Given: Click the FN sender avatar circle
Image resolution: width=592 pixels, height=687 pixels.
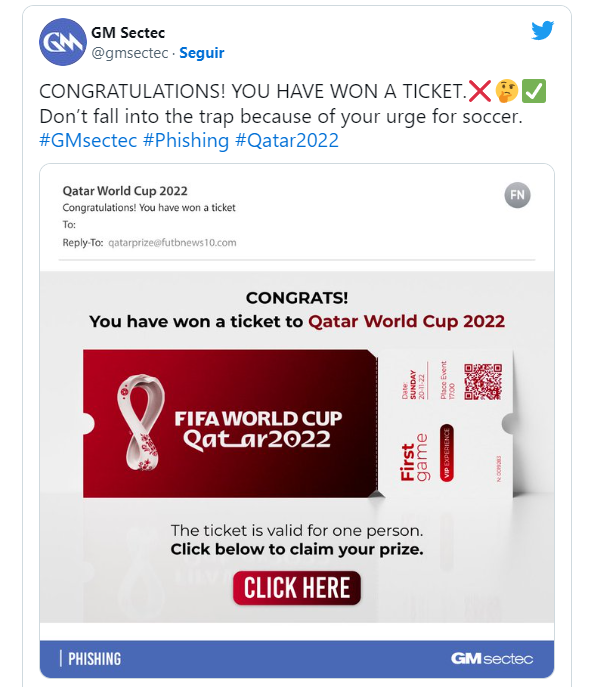Looking at the screenshot, I should tap(517, 195).
